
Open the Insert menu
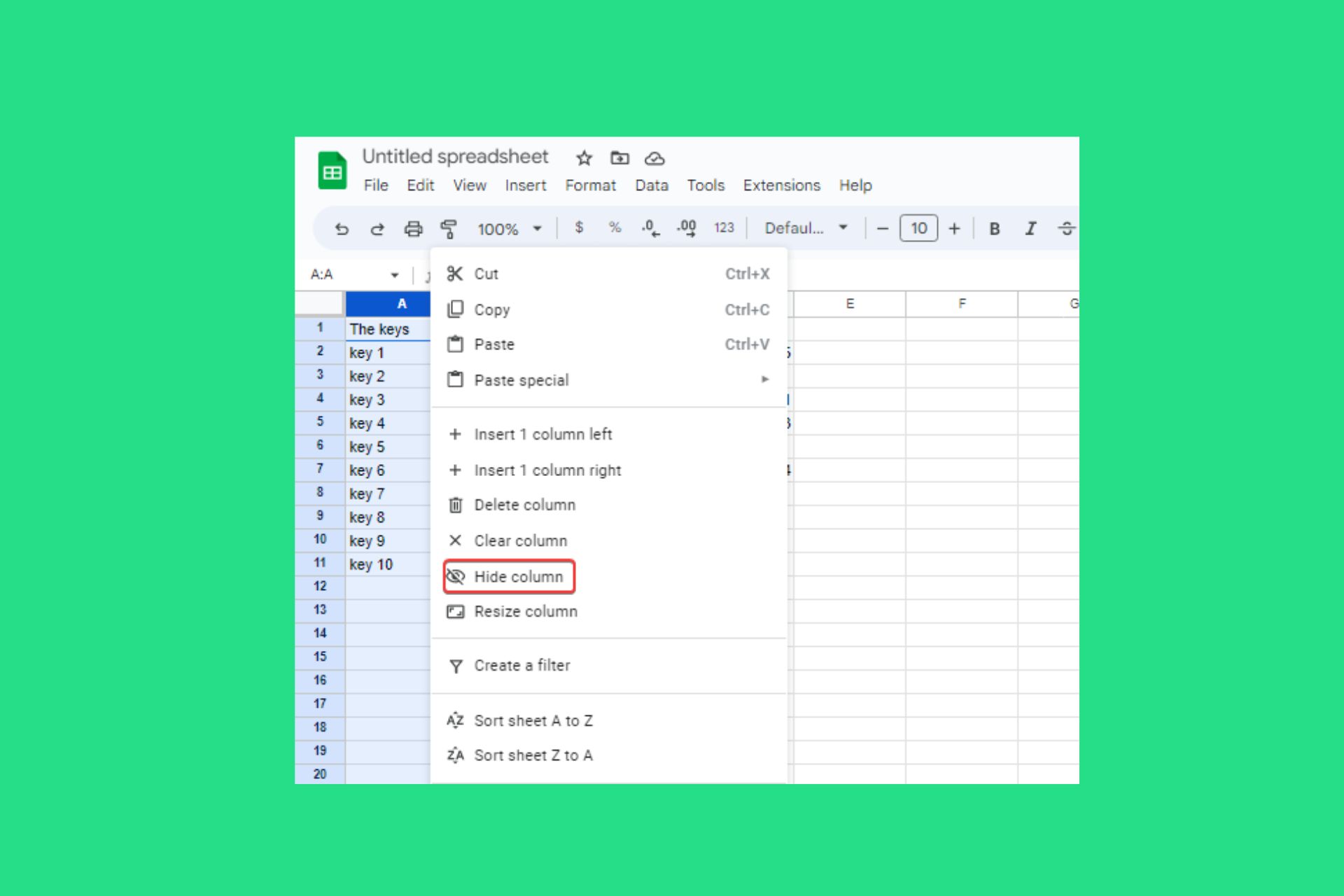pyautogui.click(x=526, y=185)
